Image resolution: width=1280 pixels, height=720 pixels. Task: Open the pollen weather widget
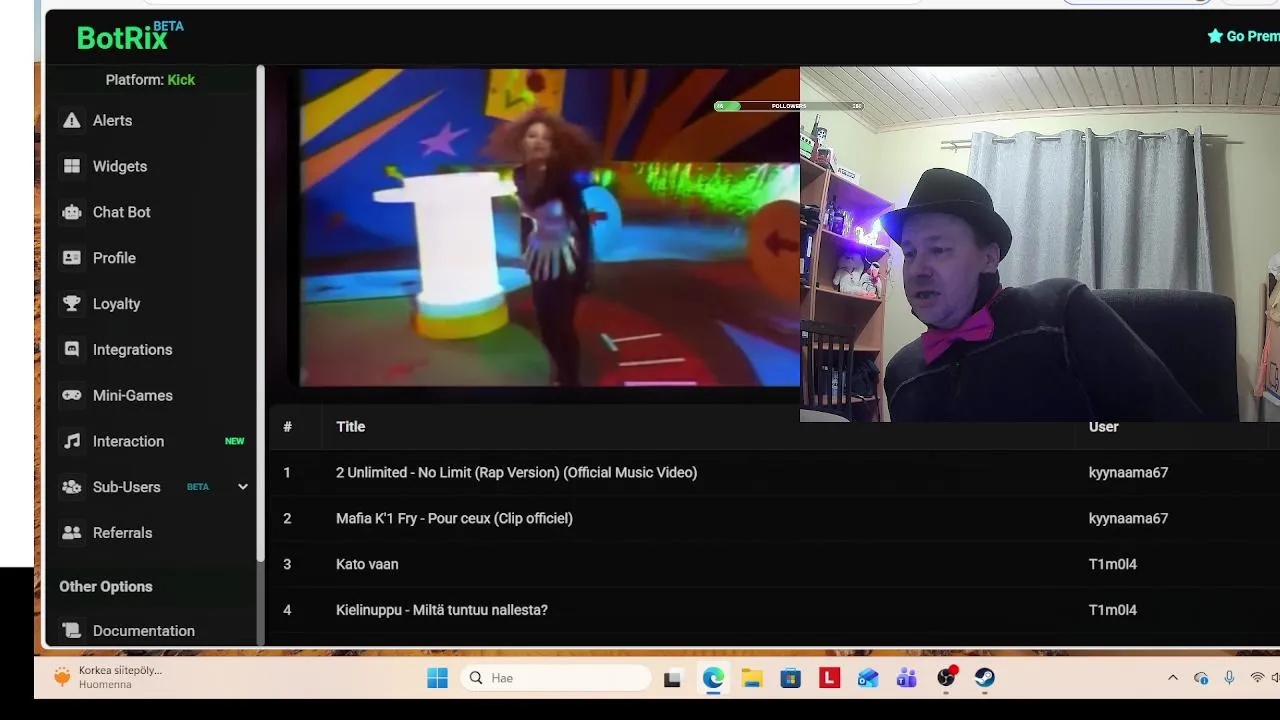point(108,677)
